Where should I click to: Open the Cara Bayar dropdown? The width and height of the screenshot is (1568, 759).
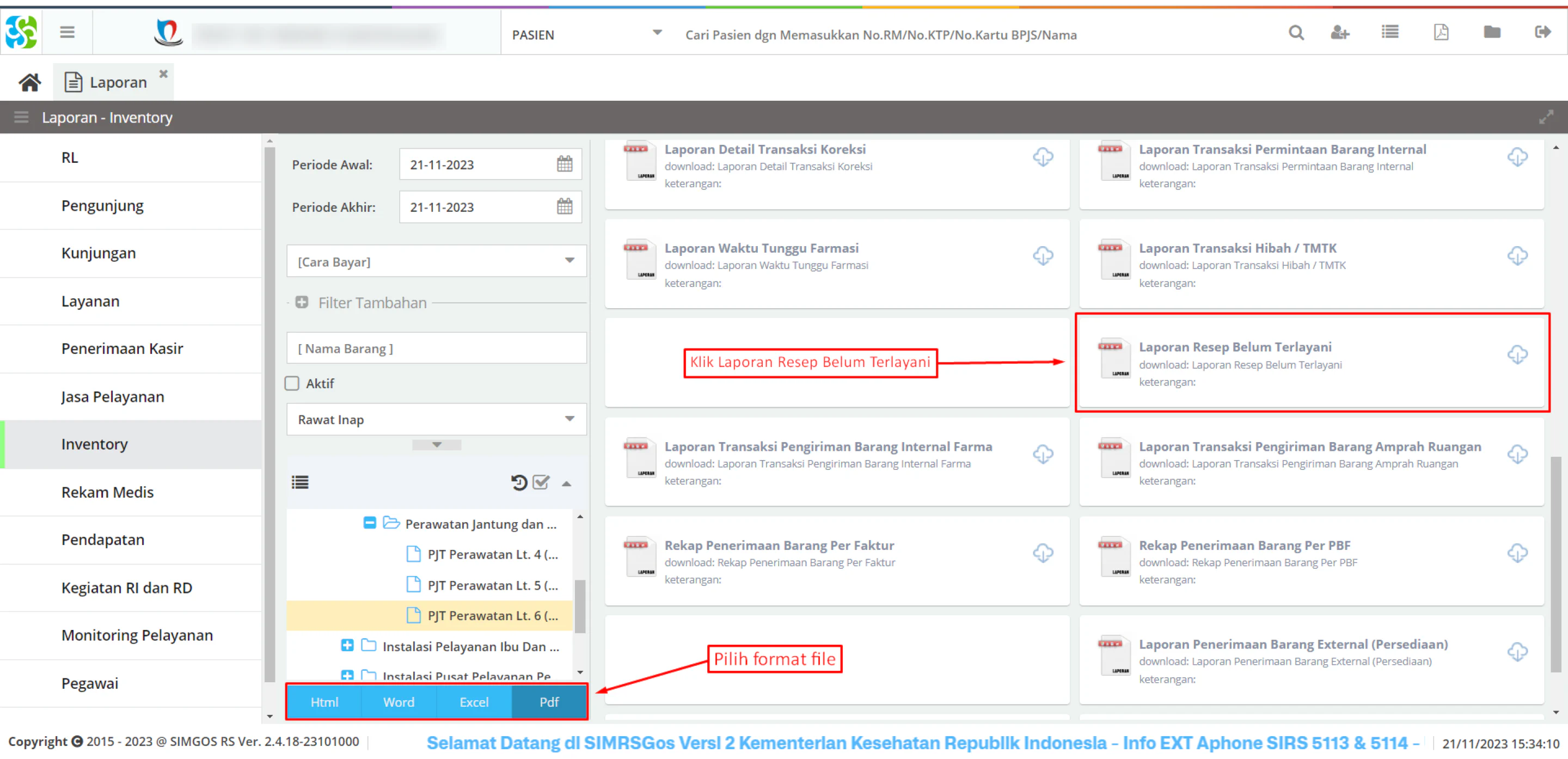click(437, 262)
